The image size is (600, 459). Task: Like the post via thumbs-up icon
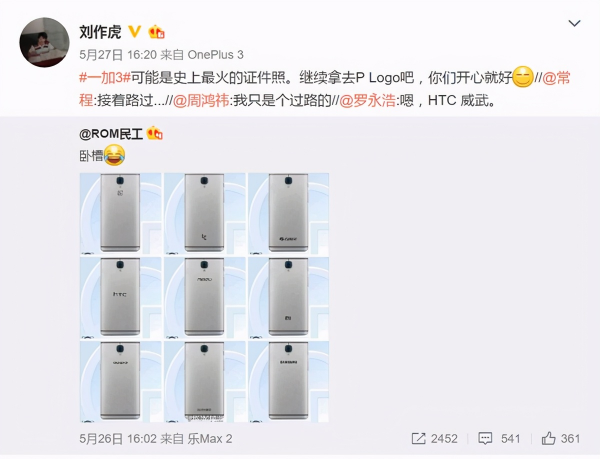(x=548, y=438)
